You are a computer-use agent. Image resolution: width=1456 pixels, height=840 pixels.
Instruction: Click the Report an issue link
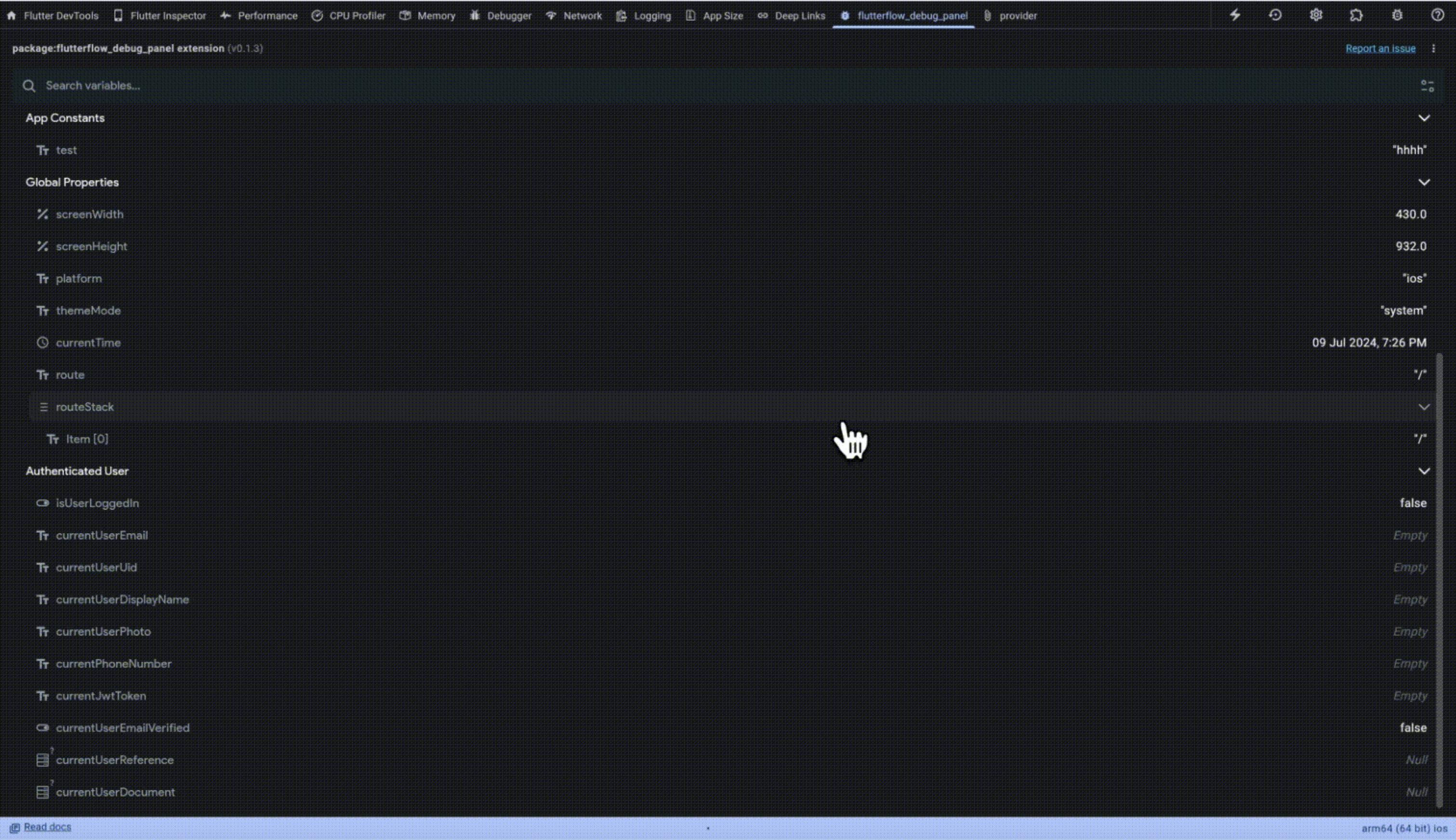coord(1380,49)
